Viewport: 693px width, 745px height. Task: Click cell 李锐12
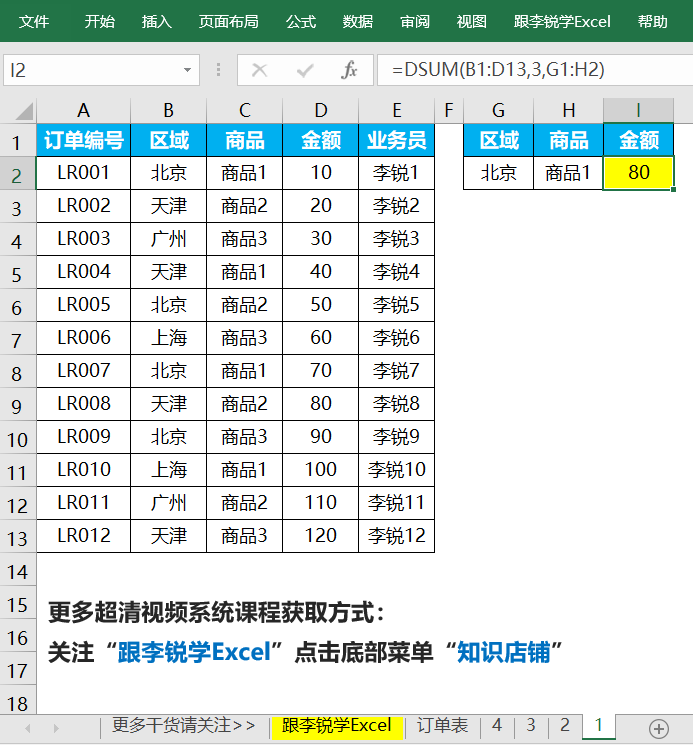(397, 536)
